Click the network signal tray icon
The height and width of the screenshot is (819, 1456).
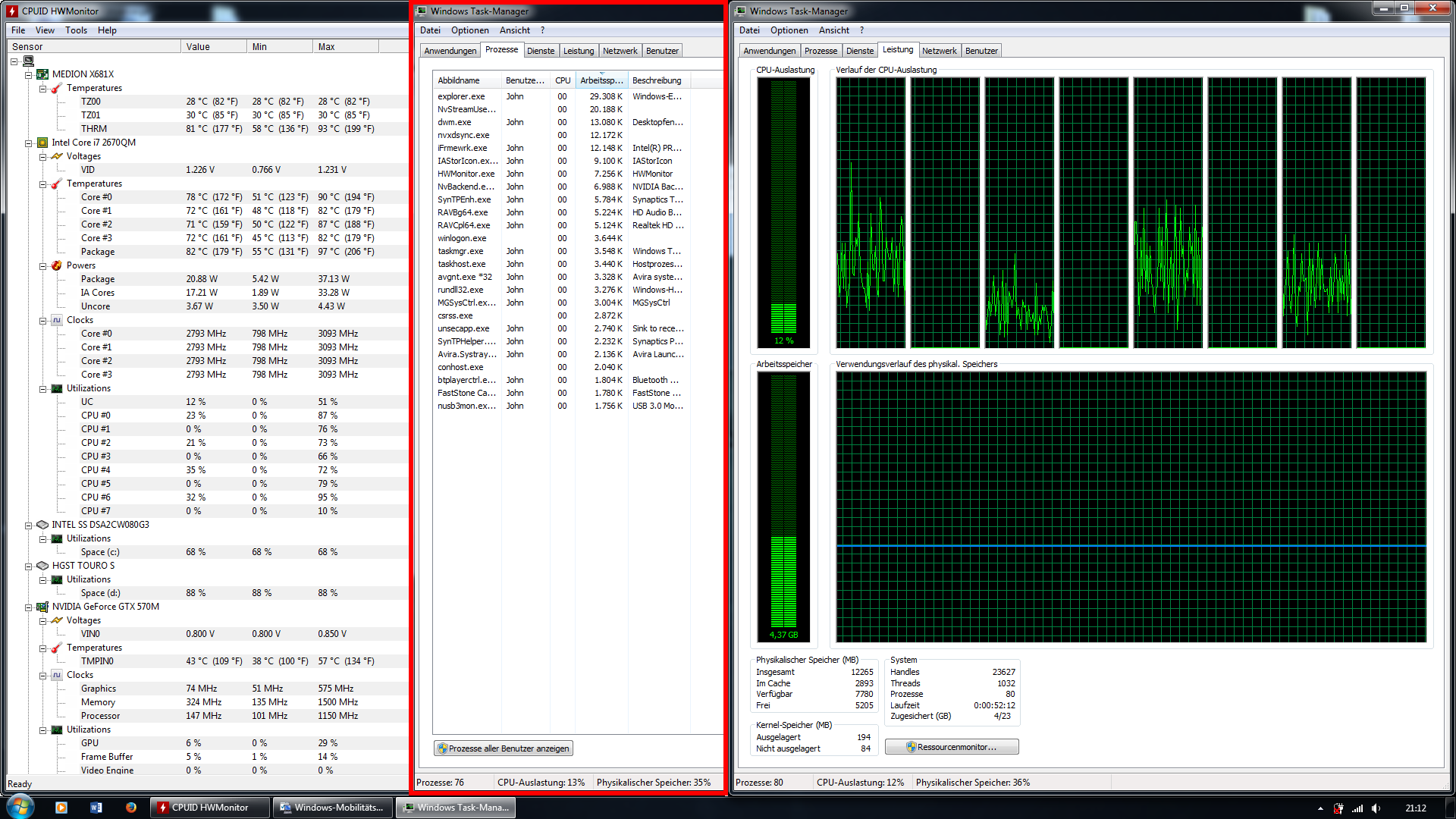point(1357,808)
